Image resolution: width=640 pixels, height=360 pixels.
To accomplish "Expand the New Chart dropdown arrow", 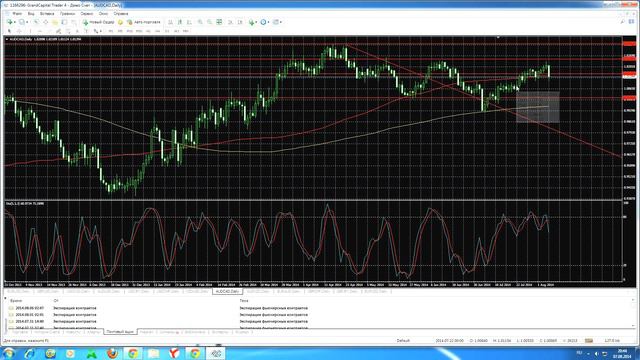I will pos(15,22).
